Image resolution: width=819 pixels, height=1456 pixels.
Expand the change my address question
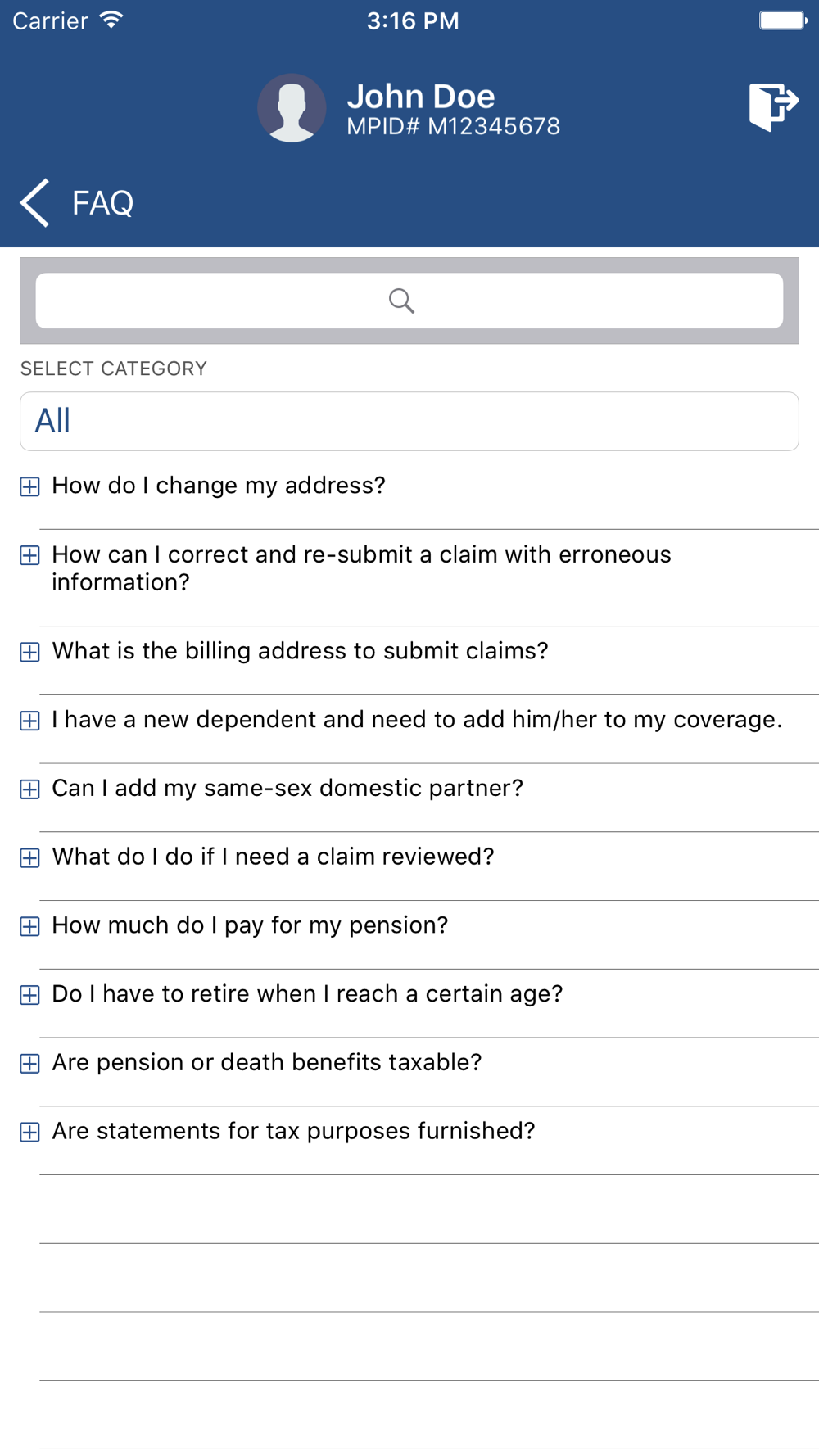pos(29,486)
